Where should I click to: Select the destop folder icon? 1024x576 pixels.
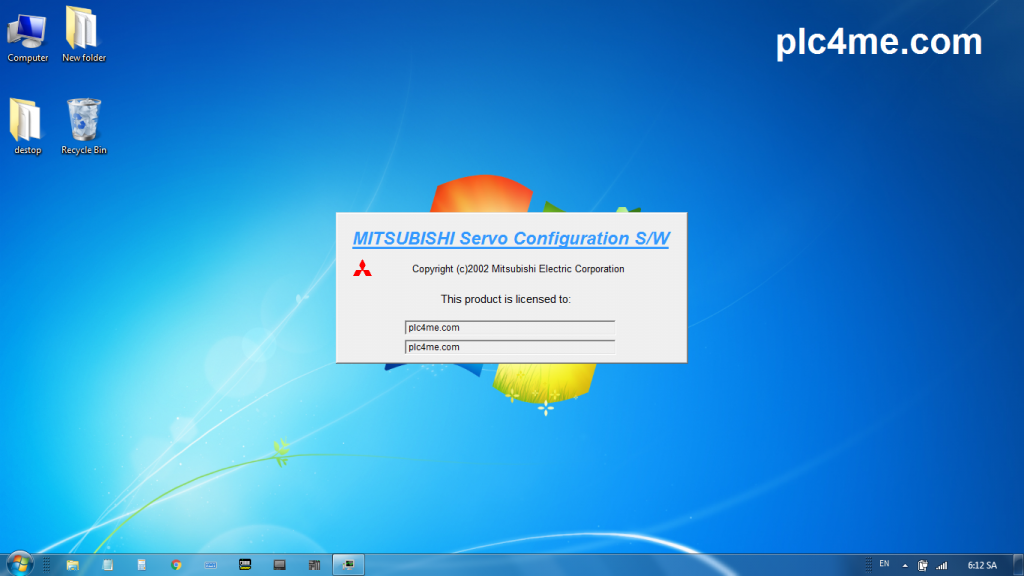tap(27, 127)
